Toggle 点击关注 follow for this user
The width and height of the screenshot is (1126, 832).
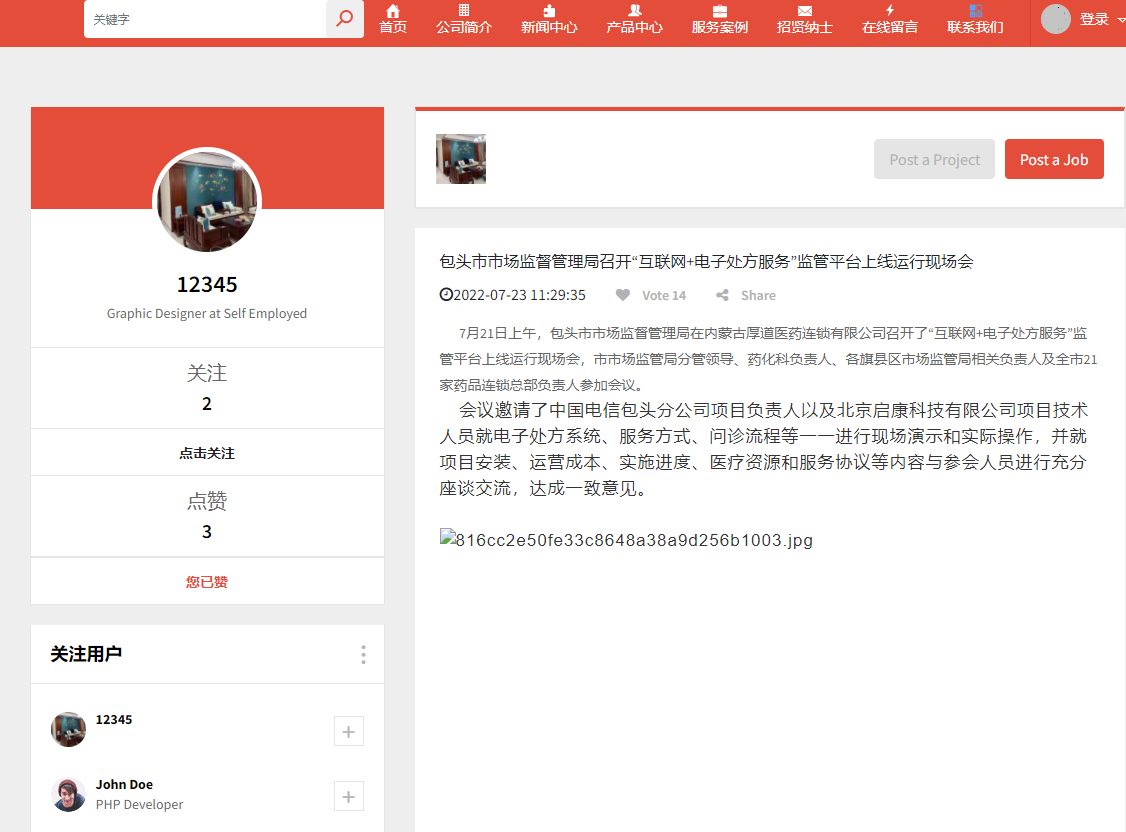tap(207, 453)
